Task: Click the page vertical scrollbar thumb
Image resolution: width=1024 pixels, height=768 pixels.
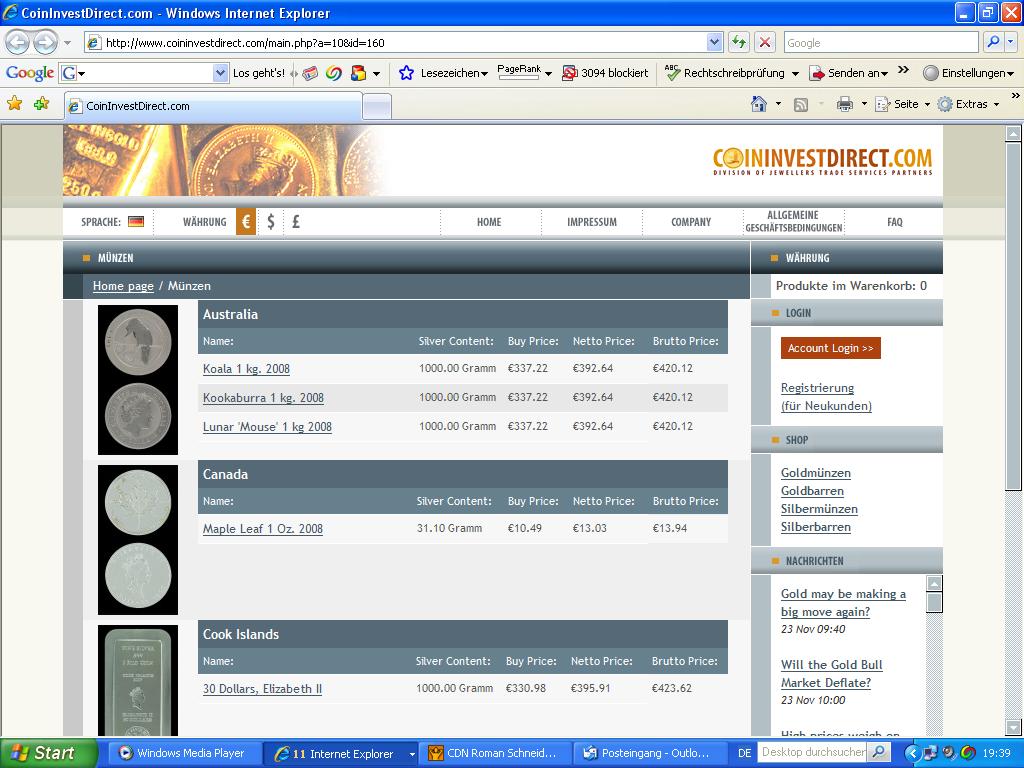Action: 1013,316
